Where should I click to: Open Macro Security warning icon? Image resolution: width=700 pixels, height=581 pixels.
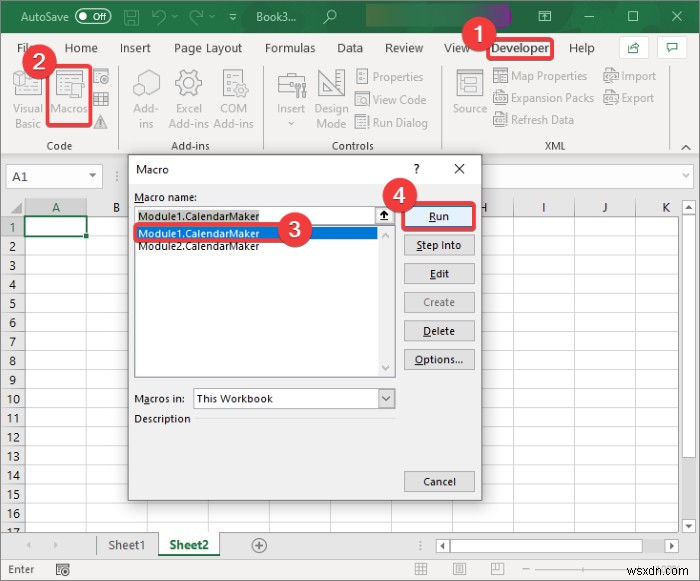[100, 121]
